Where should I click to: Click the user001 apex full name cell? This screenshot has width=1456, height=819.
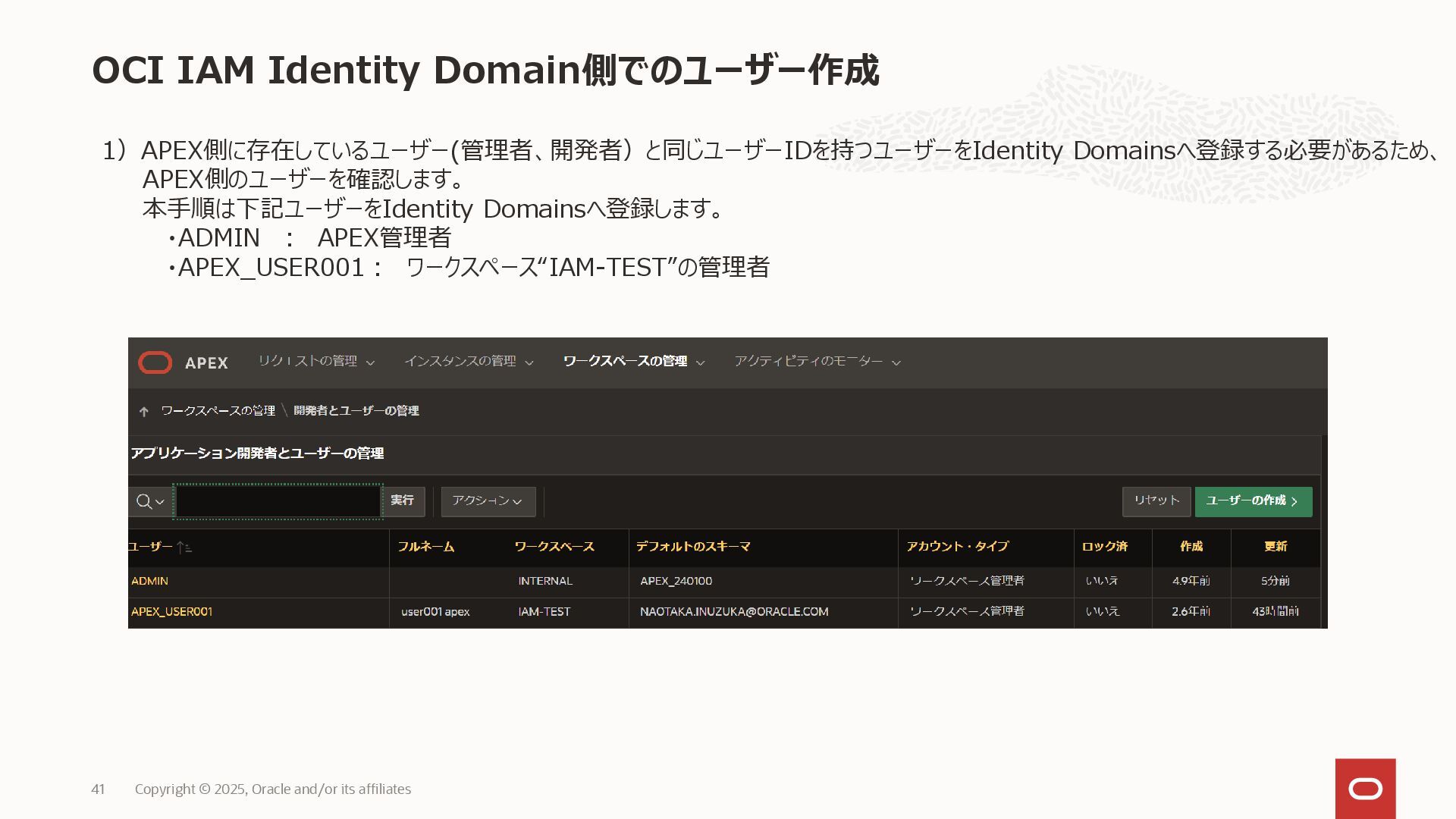click(435, 611)
